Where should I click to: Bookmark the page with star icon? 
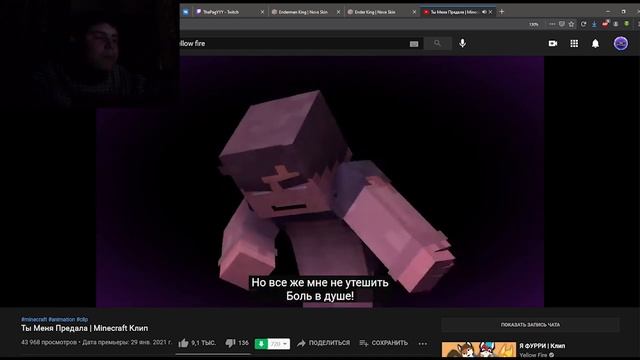coord(571,24)
